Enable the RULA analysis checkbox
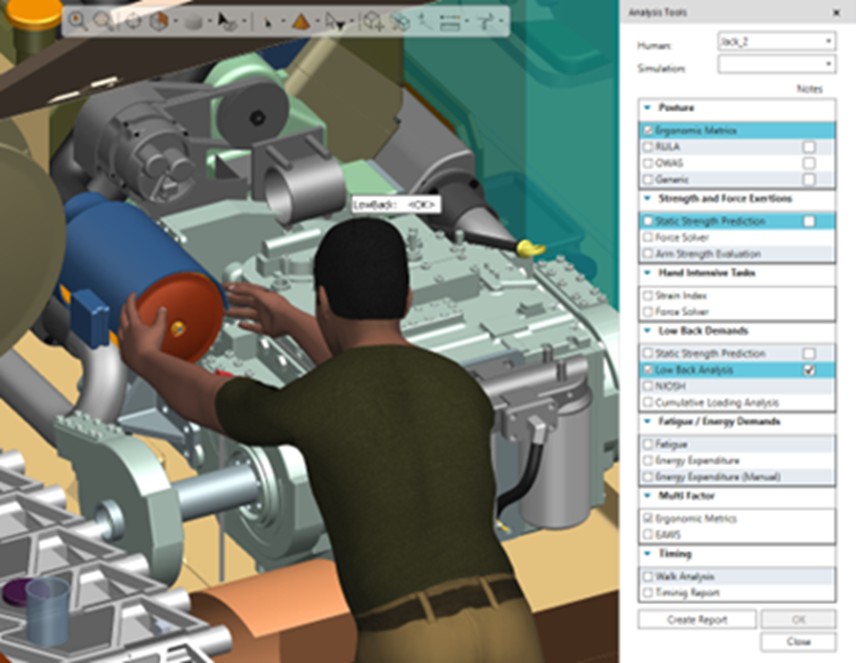Viewport: 856px width, 663px height. tap(648, 147)
